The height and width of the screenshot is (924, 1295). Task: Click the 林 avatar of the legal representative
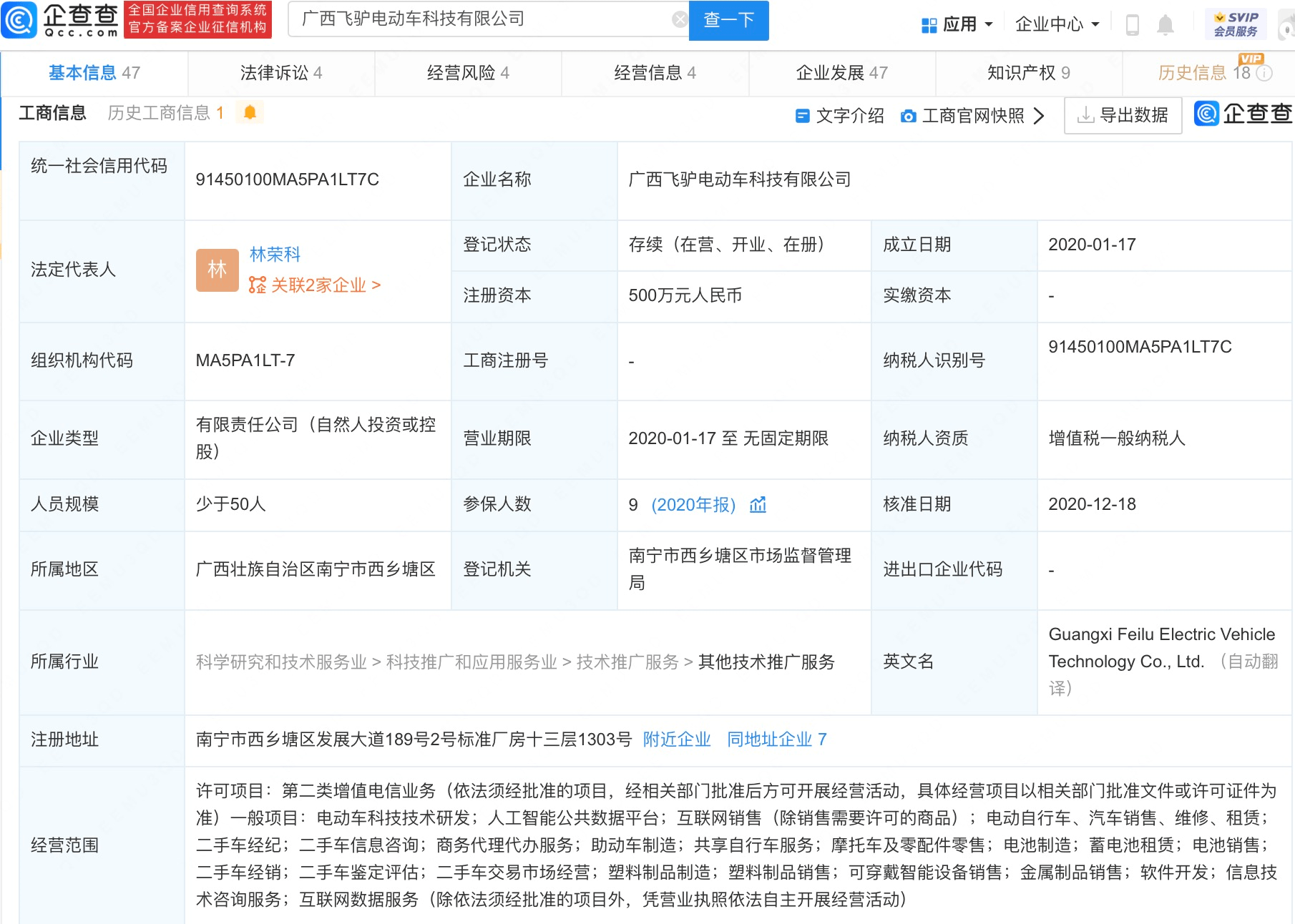(x=218, y=270)
